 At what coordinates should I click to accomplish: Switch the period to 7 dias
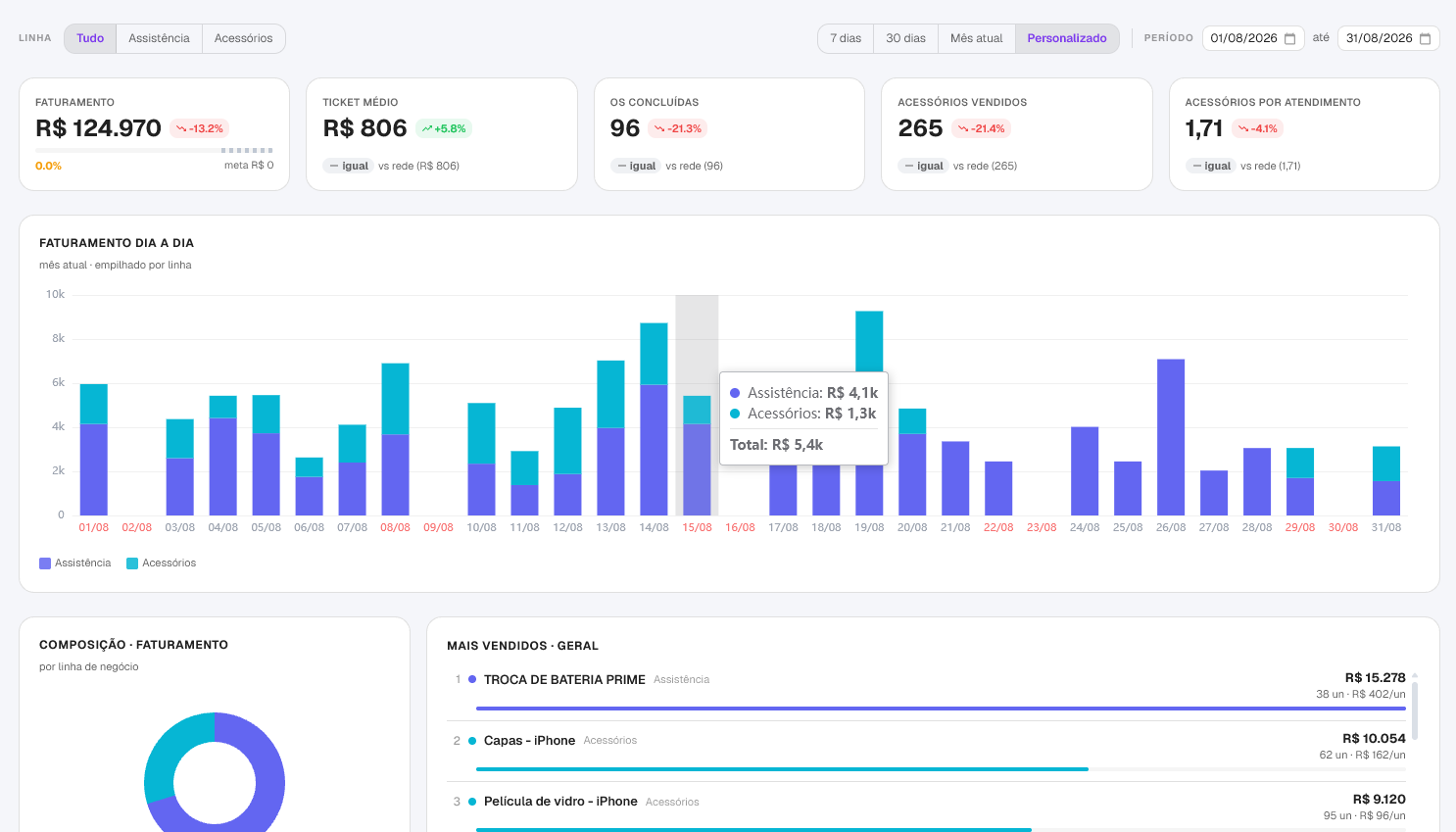pyautogui.click(x=846, y=38)
